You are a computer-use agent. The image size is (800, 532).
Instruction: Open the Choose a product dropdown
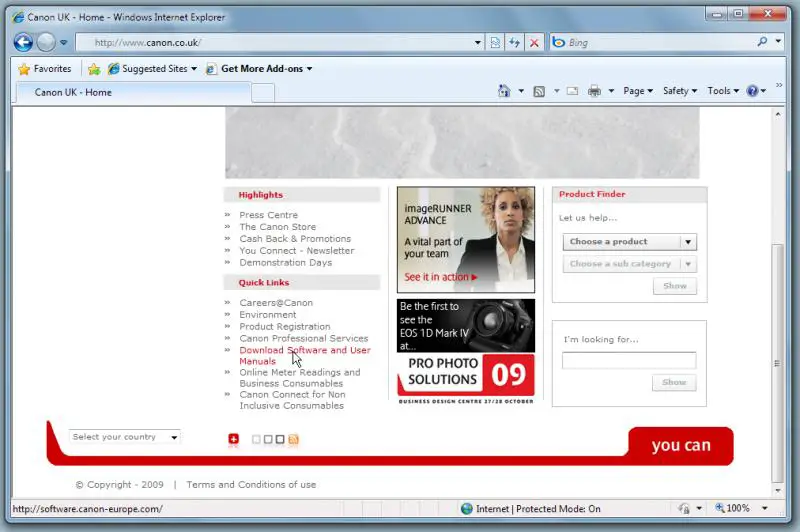click(x=630, y=242)
